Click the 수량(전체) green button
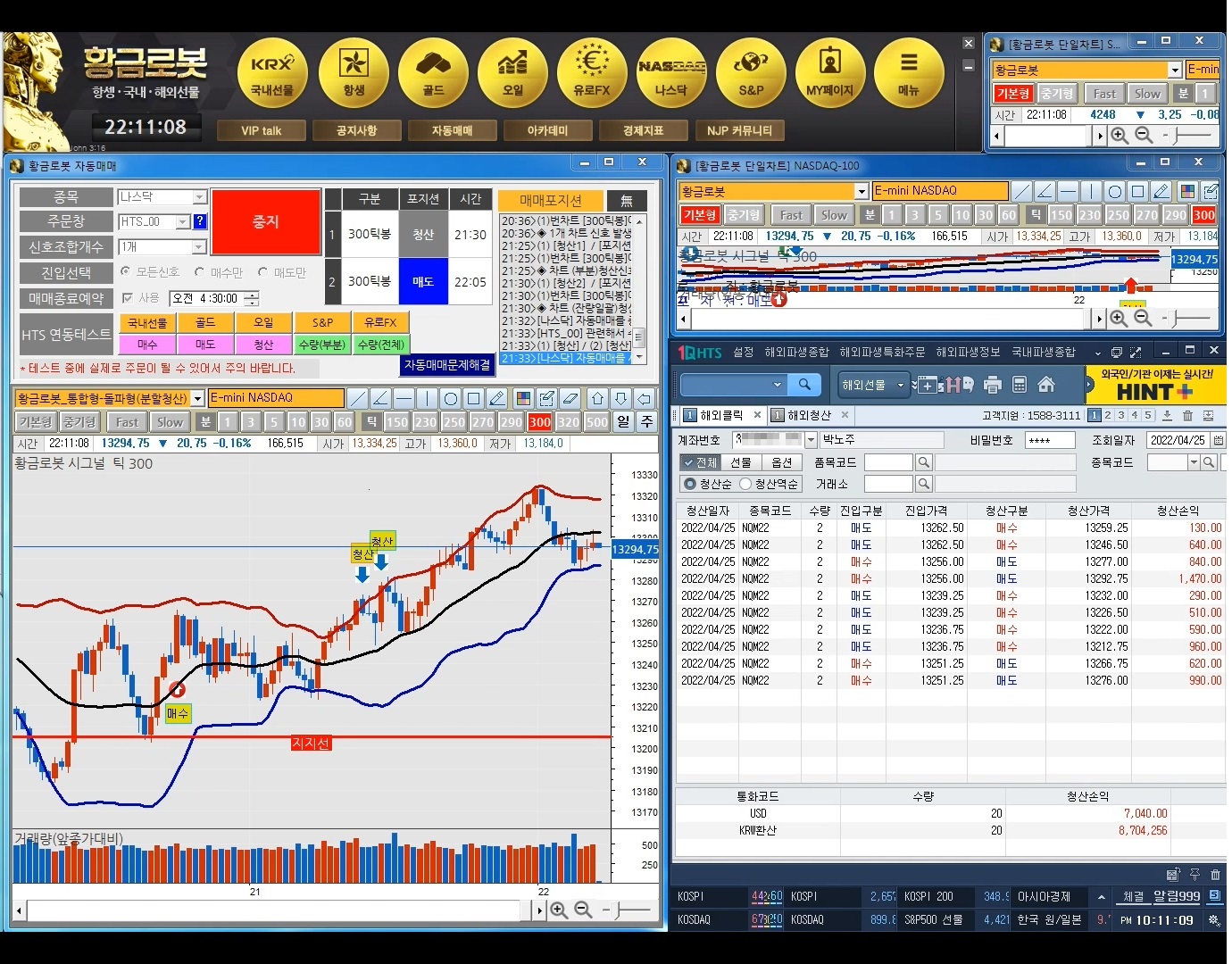Screen dimensions: 1232x964 pos(381,345)
